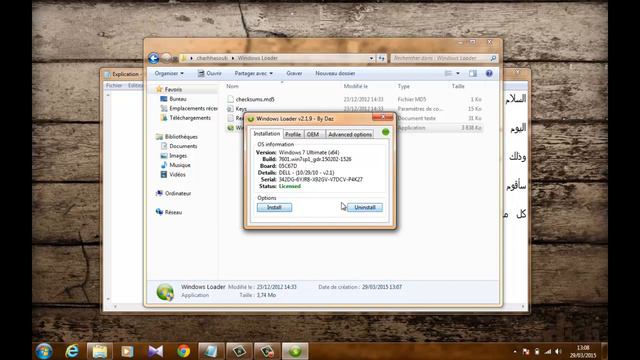This screenshot has width=640, height=360.
Task: Open the Windows Start menu
Action: click(44, 351)
